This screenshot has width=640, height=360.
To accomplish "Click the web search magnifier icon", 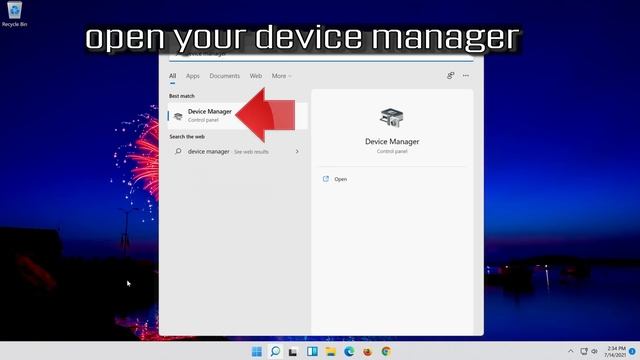I will point(178,151).
